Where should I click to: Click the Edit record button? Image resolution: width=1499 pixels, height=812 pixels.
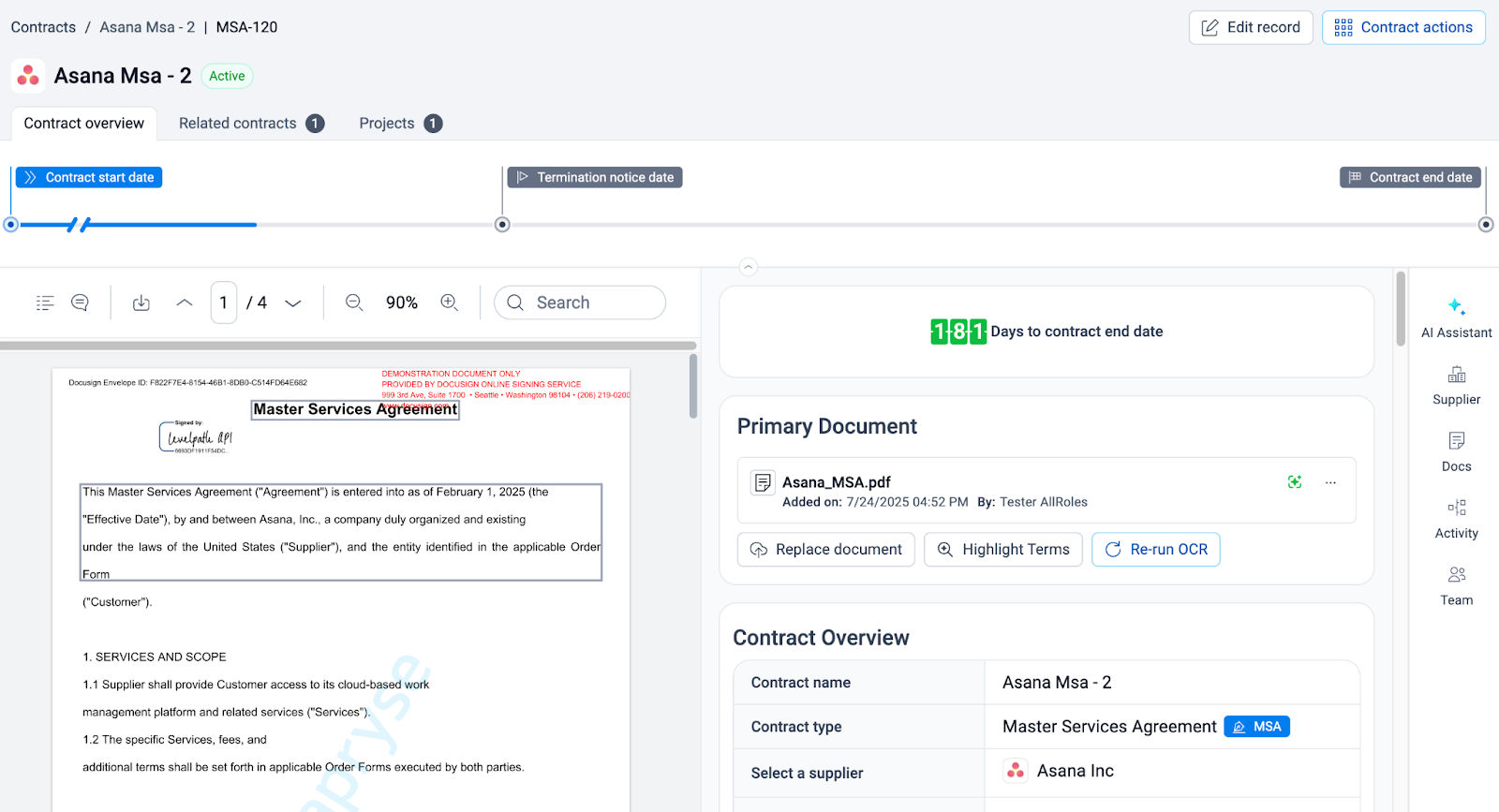(1251, 27)
